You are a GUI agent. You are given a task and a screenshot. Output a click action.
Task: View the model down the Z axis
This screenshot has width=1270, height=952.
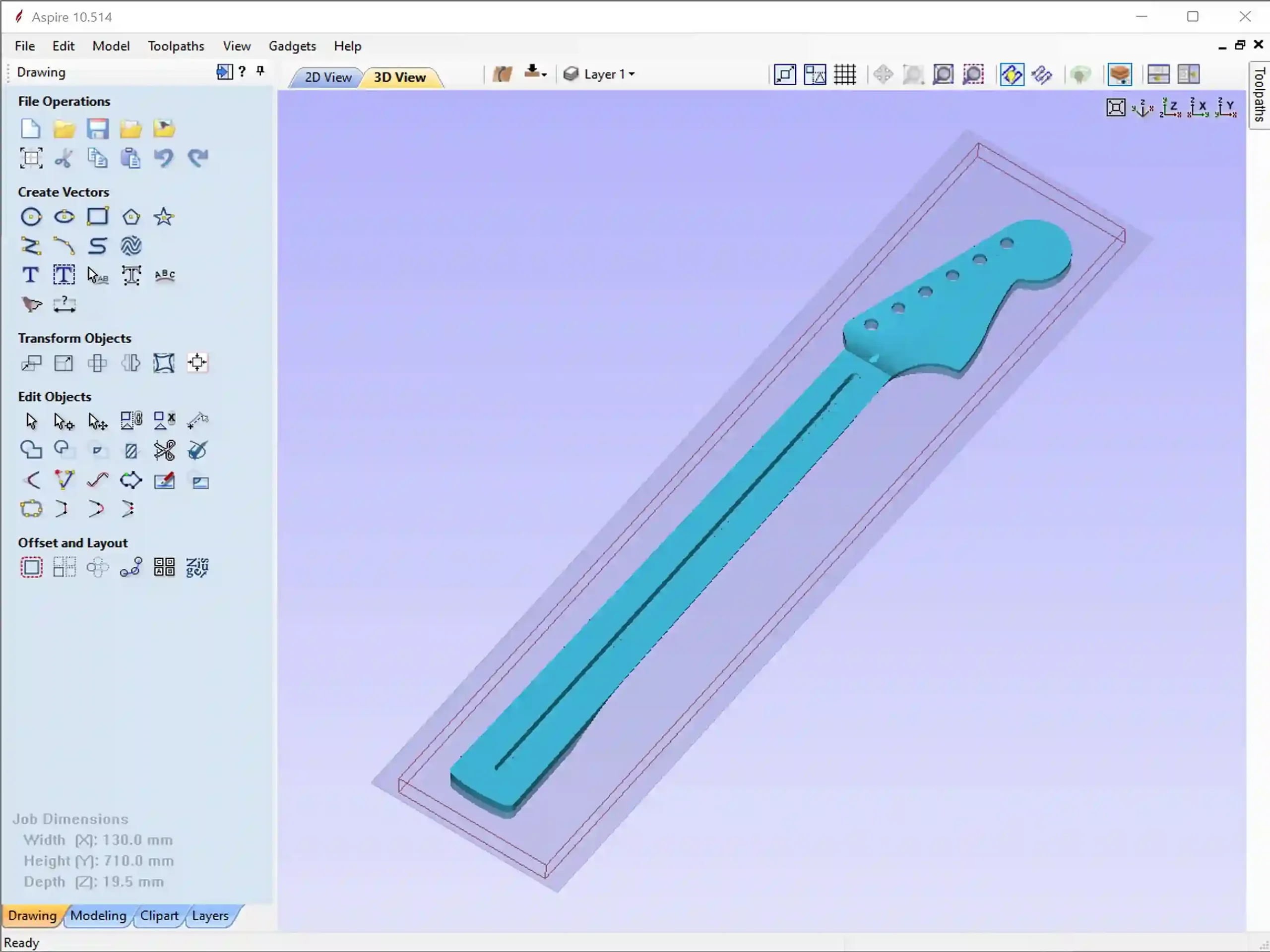[1170, 107]
